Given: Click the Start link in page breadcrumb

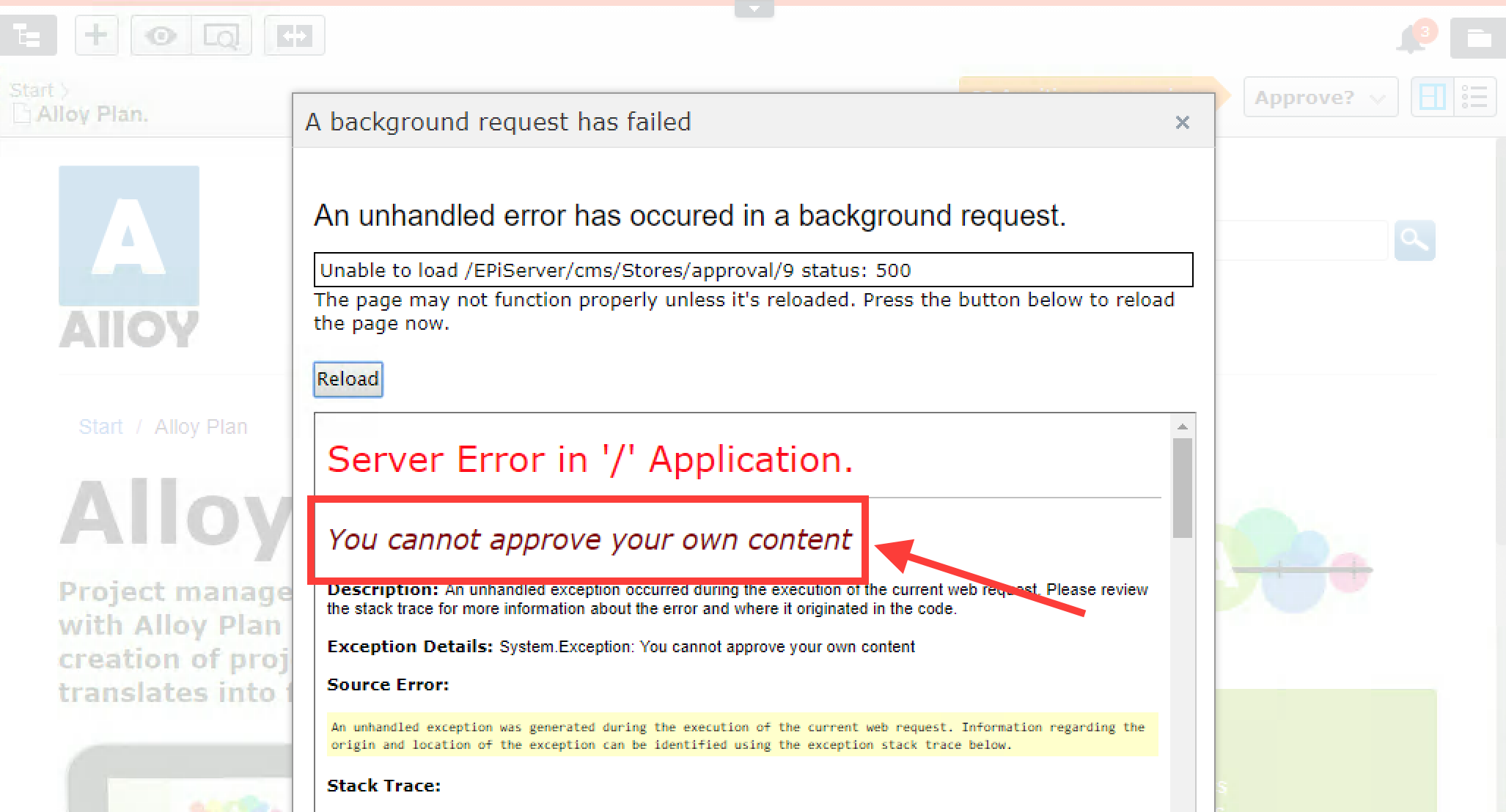Looking at the screenshot, I should click(x=100, y=427).
